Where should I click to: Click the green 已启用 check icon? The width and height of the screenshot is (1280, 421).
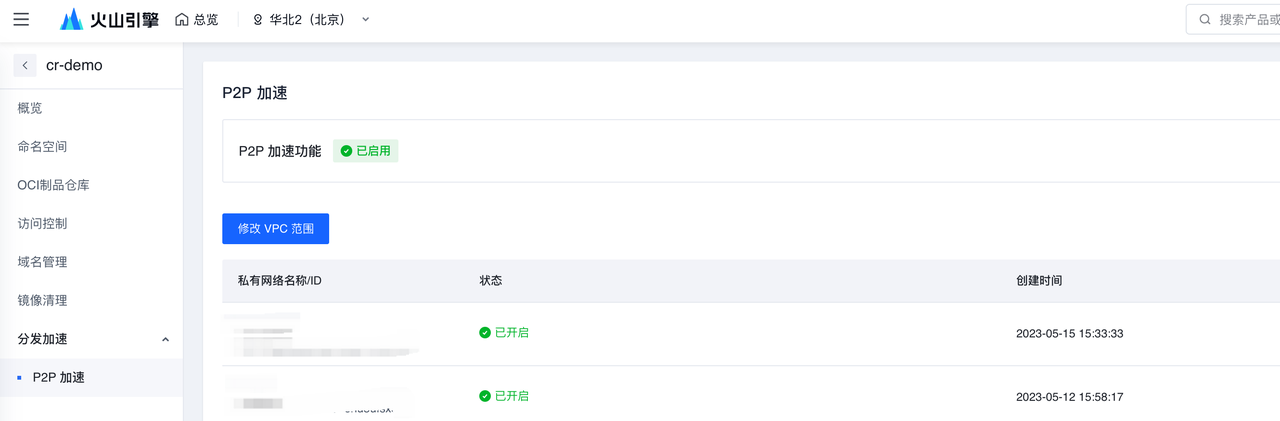[x=346, y=151]
